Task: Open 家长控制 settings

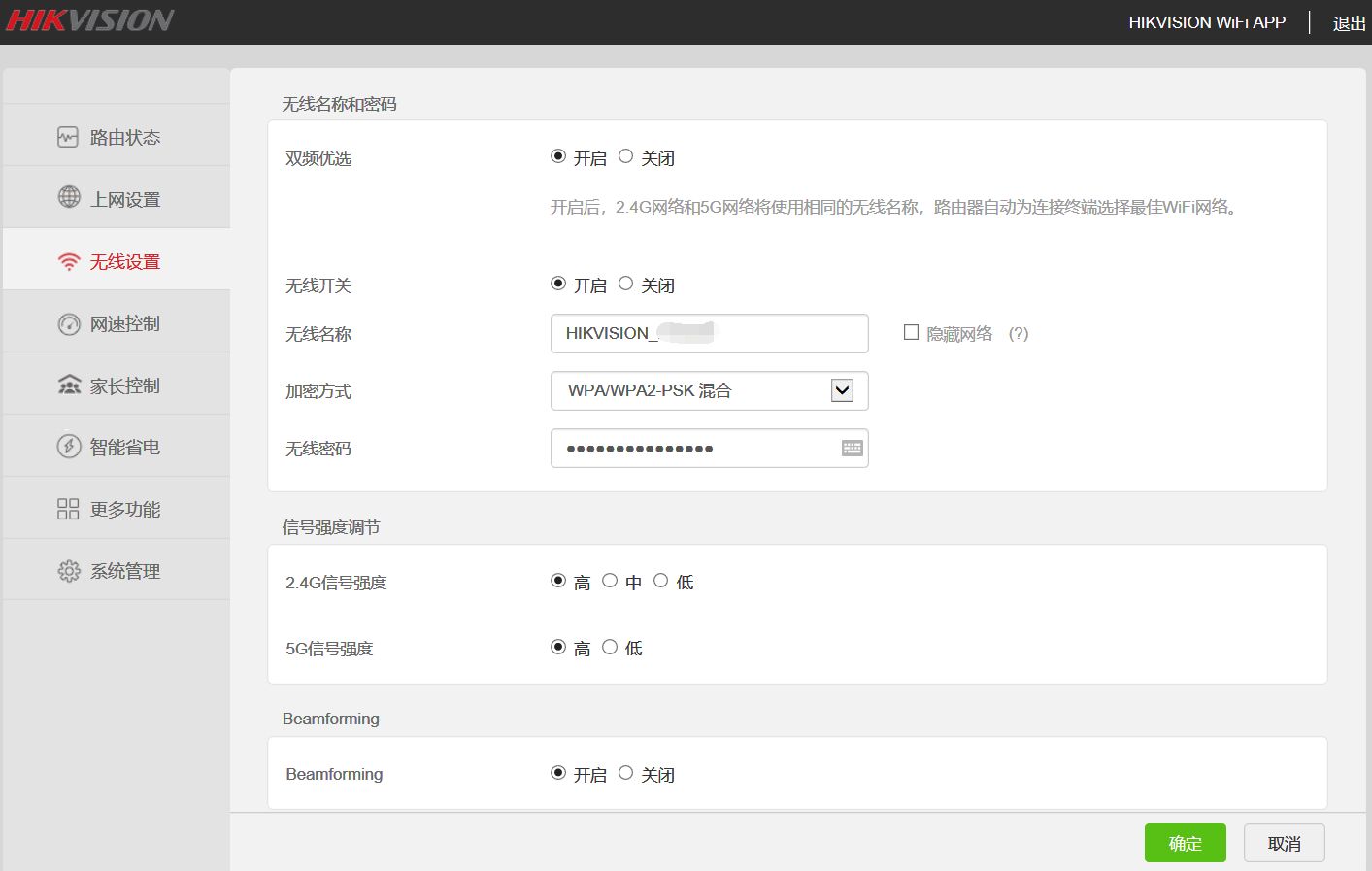Action: [117, 384]
